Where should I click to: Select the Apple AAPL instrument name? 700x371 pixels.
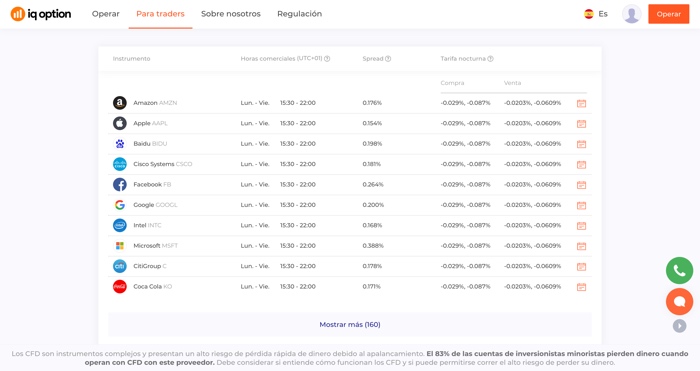pyautogui.click(x=150, y=123)
